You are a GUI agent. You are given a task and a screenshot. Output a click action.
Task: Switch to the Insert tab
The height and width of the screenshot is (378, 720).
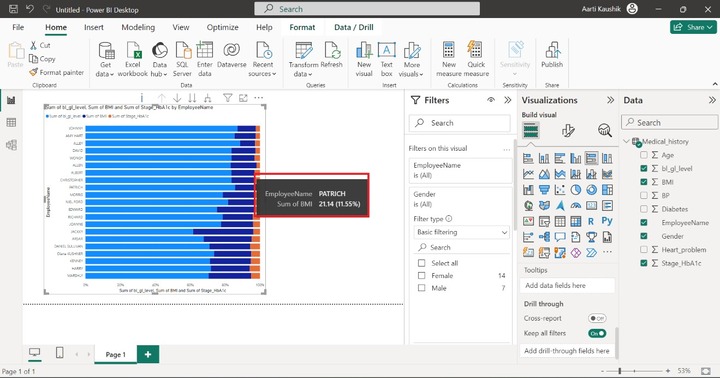point(94,27)
